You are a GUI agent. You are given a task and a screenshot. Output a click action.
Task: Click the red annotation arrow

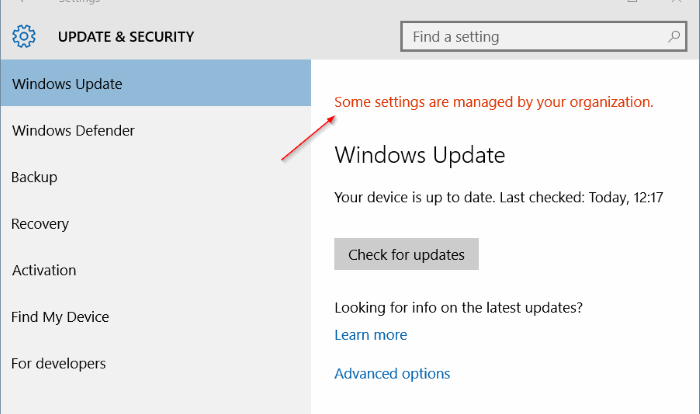click(x=308, y=138)
